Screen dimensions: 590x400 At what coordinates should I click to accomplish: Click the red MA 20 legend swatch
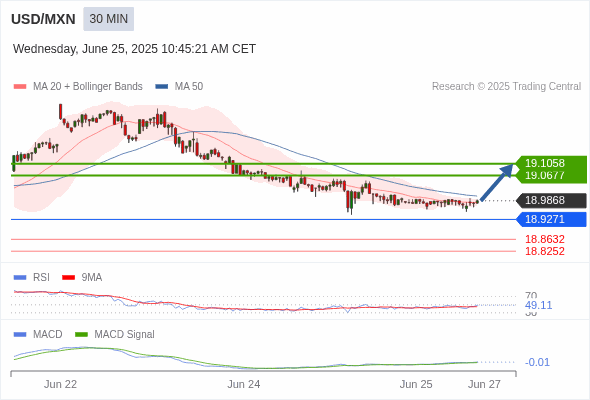[x=20, y=87]
